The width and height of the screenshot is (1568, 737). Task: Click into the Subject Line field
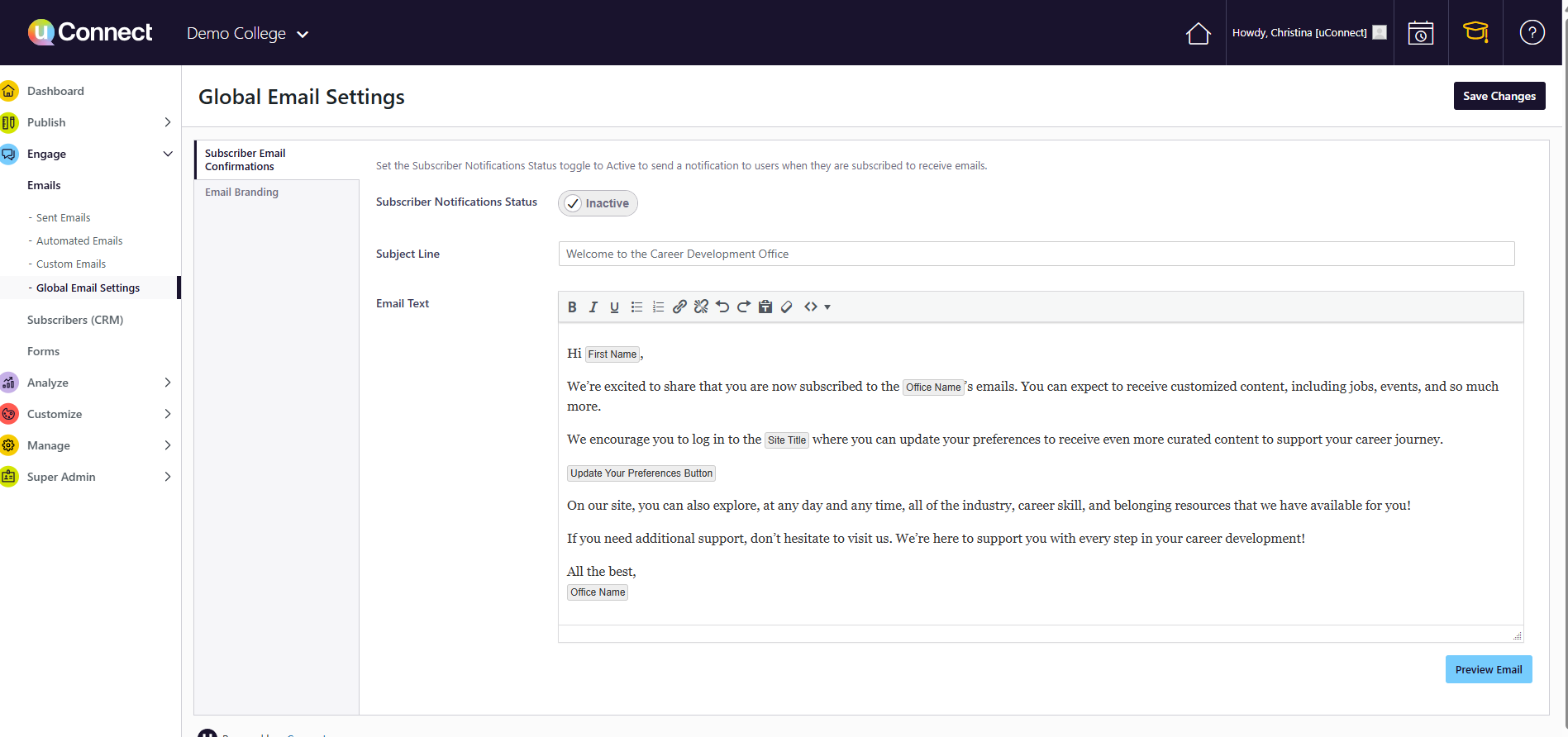[x=1036, y=254]
